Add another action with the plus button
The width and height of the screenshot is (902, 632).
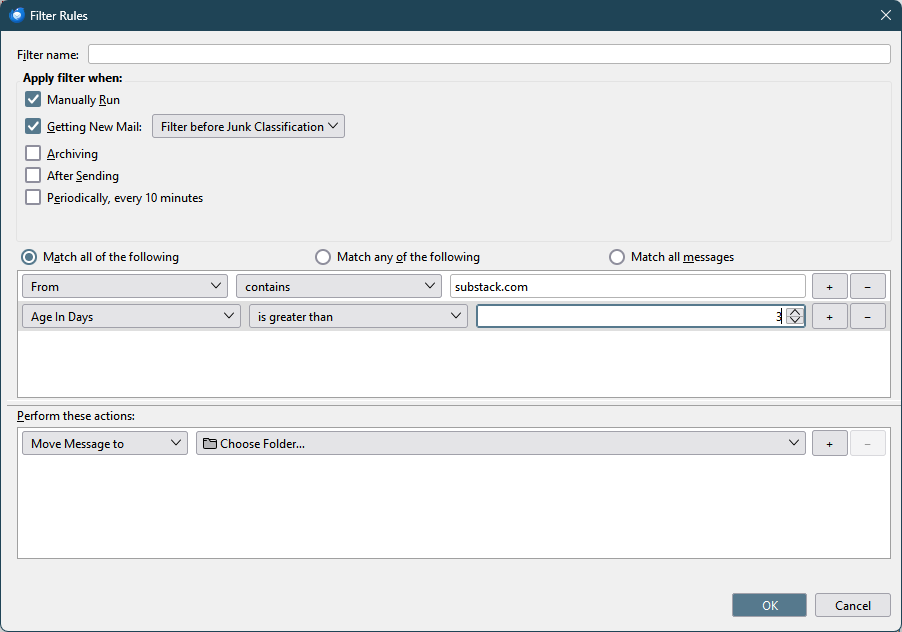coord(829,443)
